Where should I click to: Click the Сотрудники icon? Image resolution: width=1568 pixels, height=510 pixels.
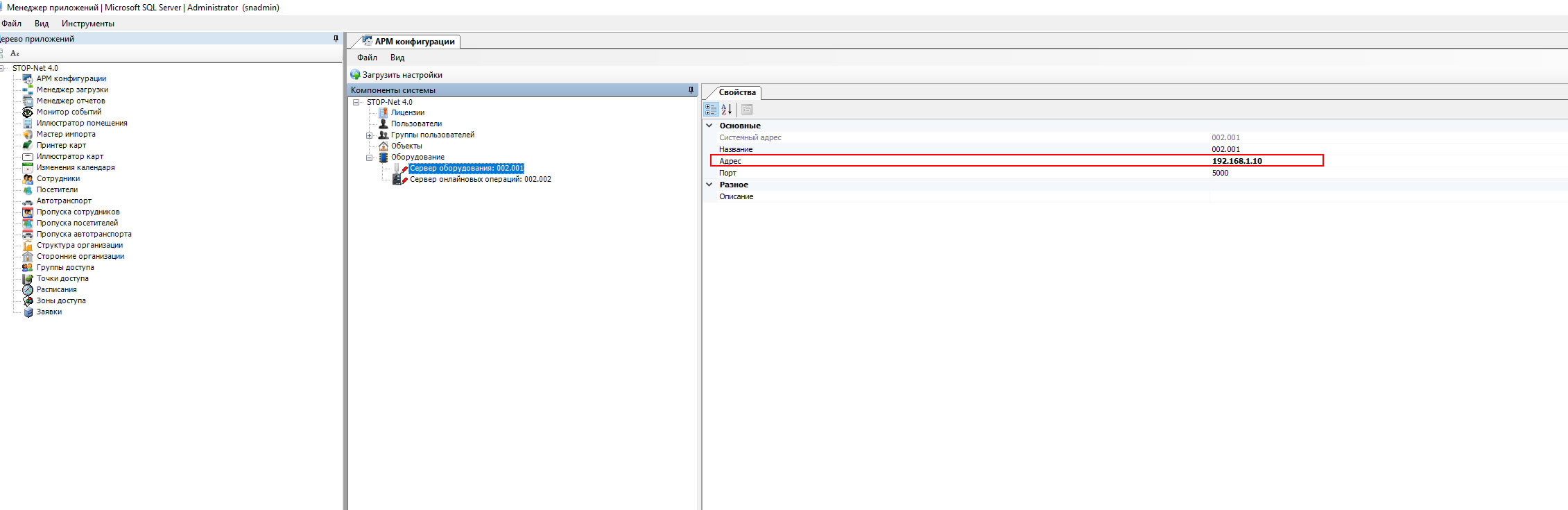(28, 179)
